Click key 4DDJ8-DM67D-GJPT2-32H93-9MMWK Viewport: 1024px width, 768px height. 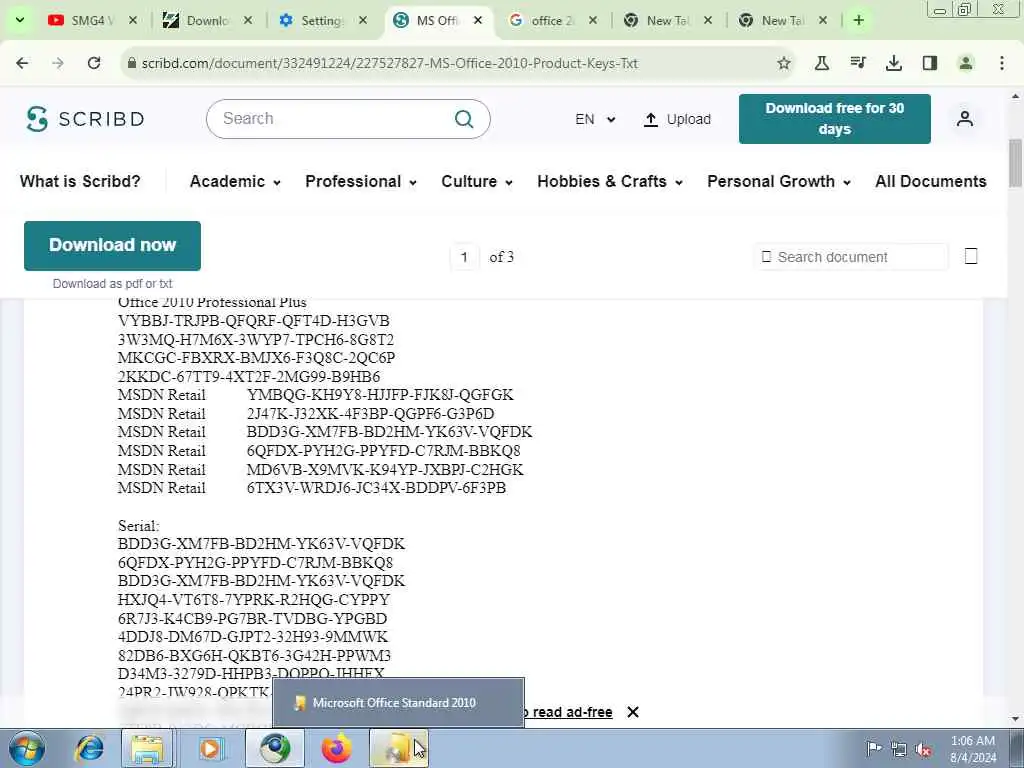tap(253, 637)
